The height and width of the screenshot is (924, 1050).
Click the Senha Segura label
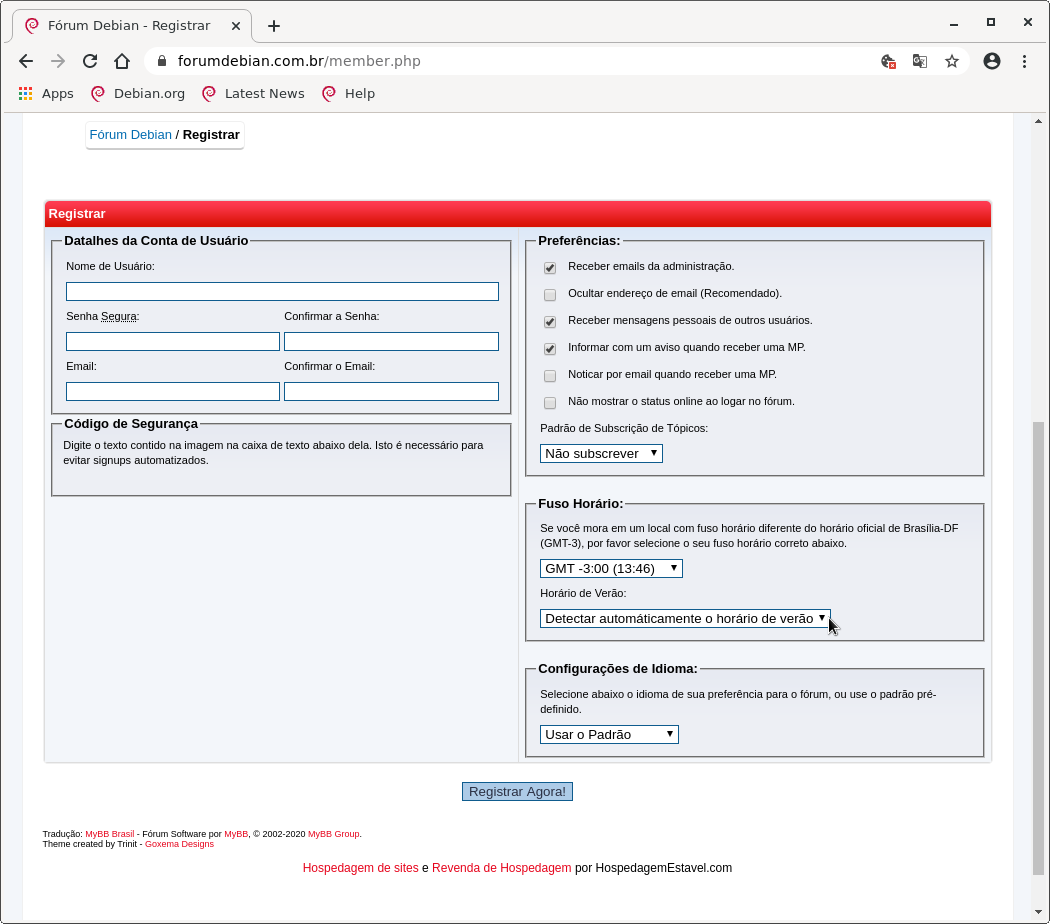[102, 316]
